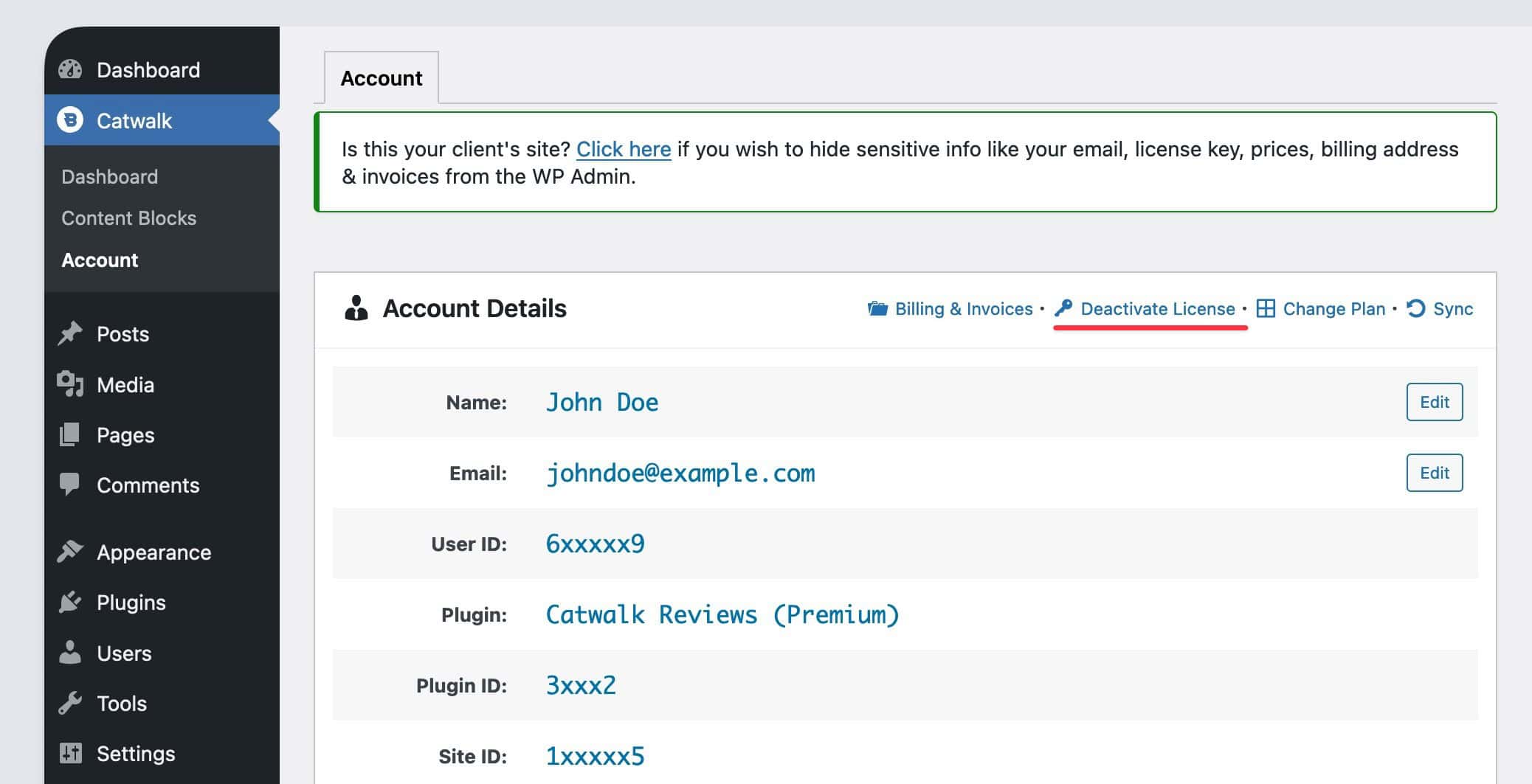Click the Account Details user icon

356,308
